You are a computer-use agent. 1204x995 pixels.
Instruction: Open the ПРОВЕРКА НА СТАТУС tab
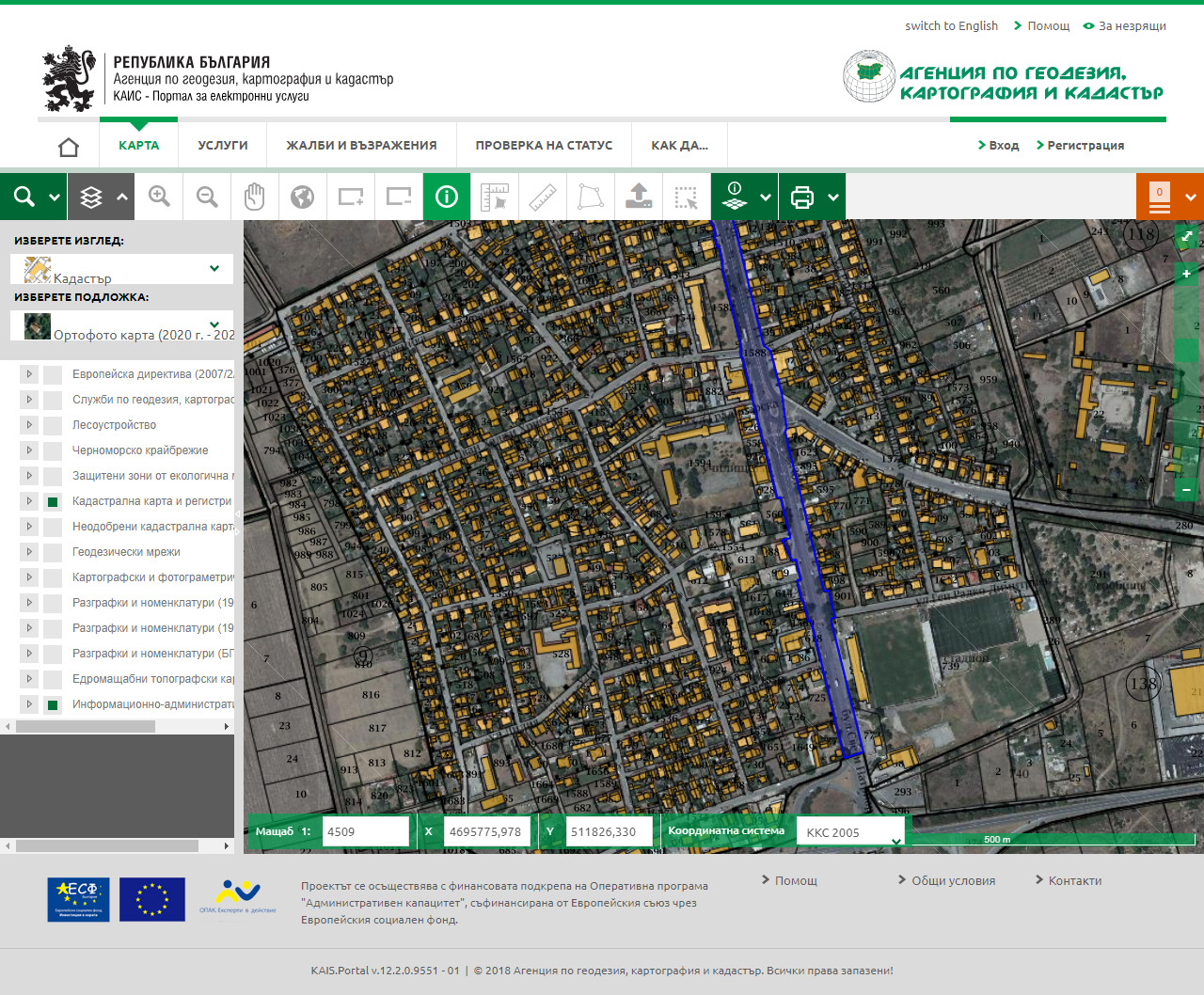pyautogui.click(x=544, y=146)
